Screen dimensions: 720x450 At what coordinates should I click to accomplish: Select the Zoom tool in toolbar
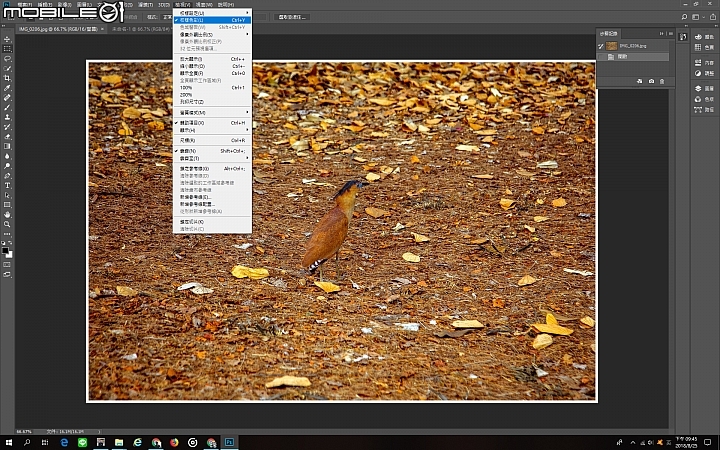click(x=7, y=225)
